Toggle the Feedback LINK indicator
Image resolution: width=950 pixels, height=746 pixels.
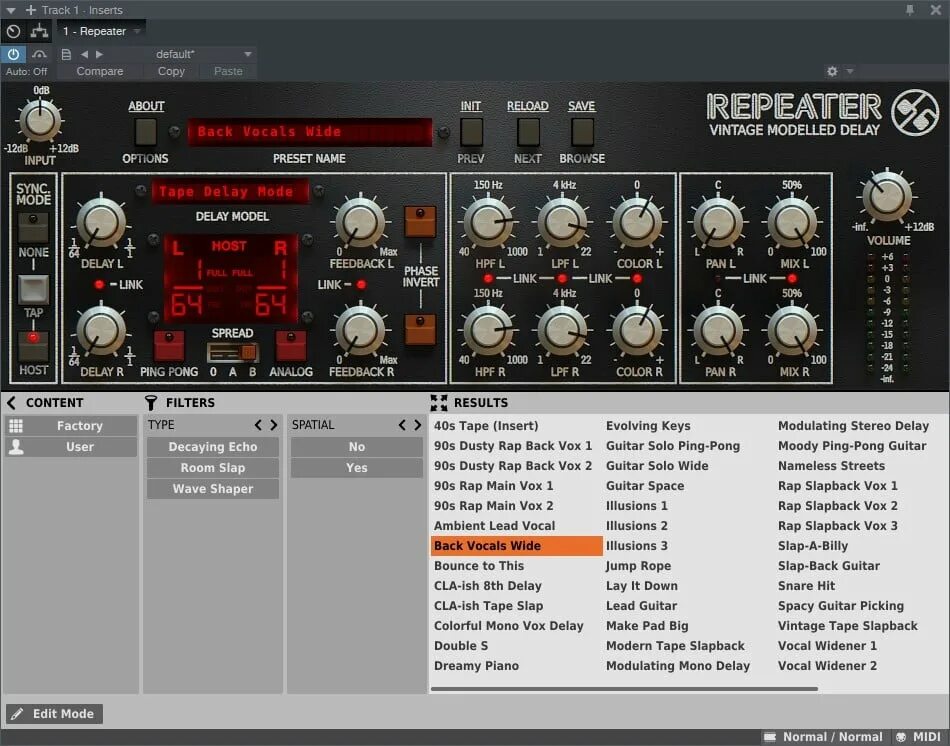click(x=361, y=284)
